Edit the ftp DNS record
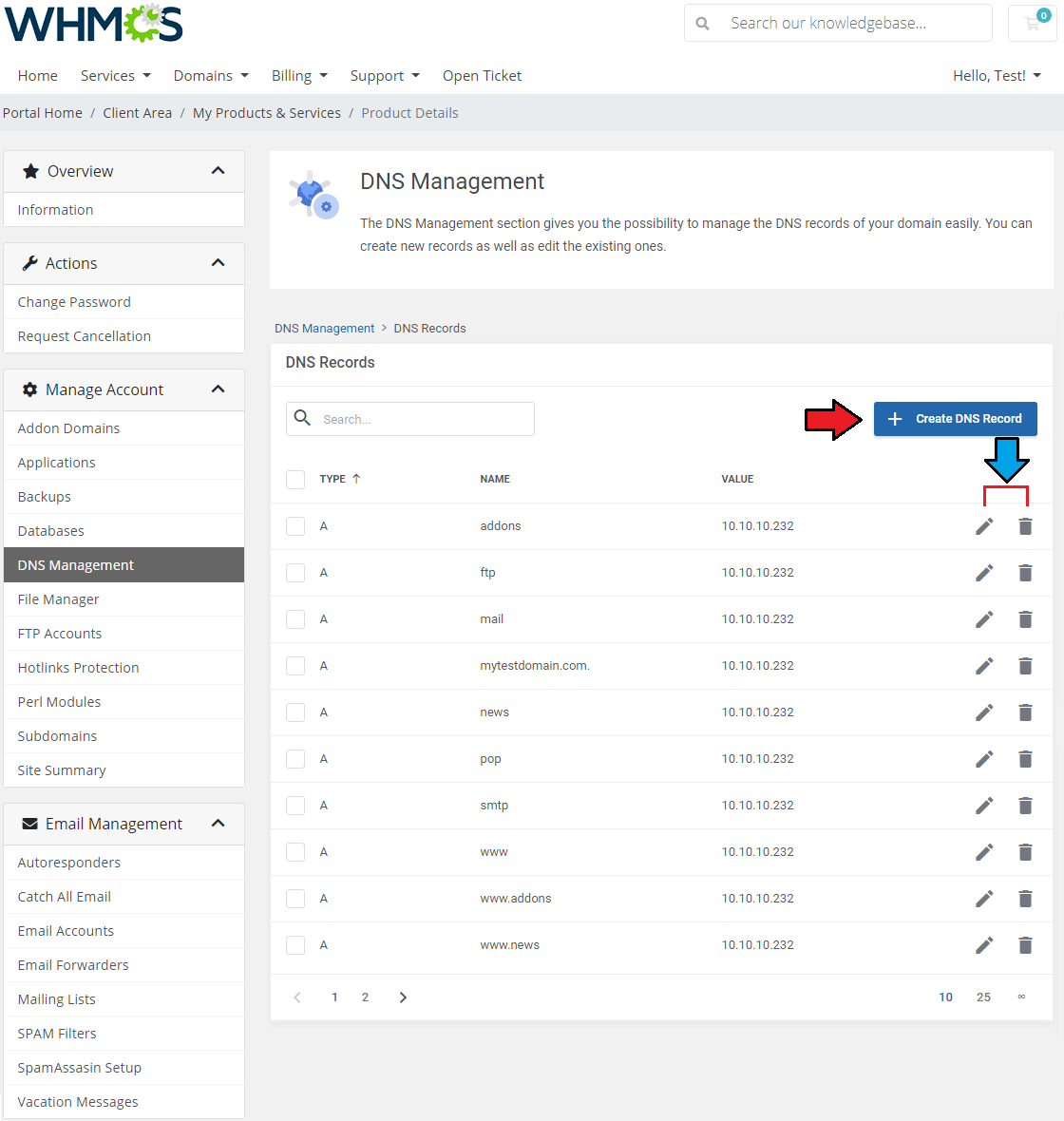The image size is (1064, 1121). 984,573
